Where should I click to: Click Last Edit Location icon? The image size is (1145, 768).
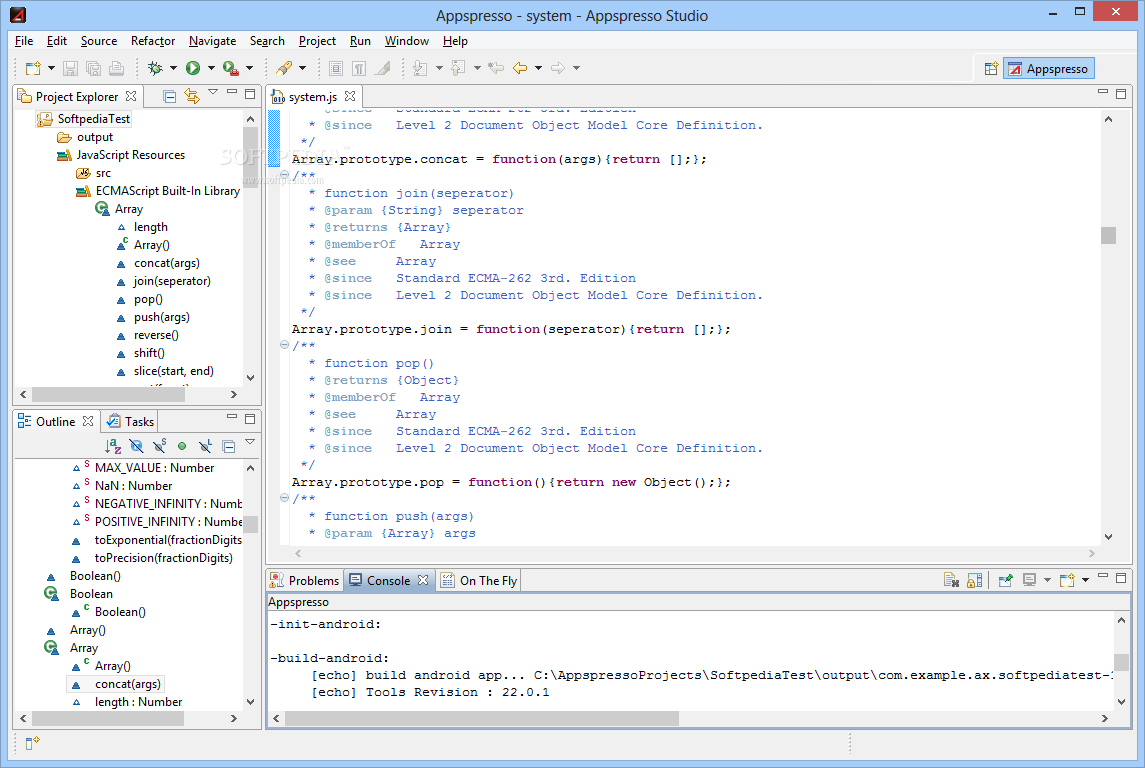click(496, 68)
